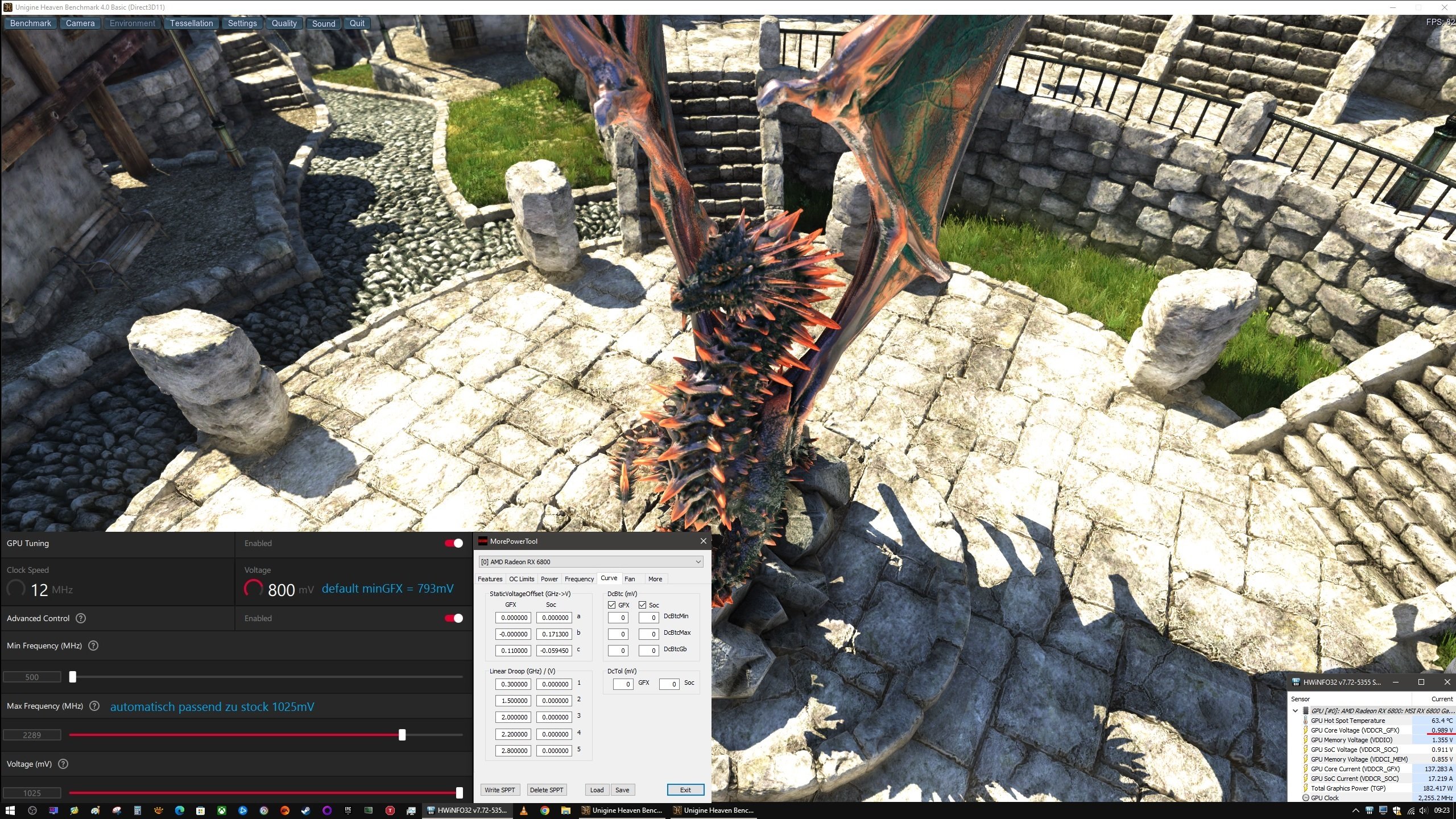Switch to the Frequency tab in MorePowerTool
This screenshot has height=819, width=1456.
point(579,579)
